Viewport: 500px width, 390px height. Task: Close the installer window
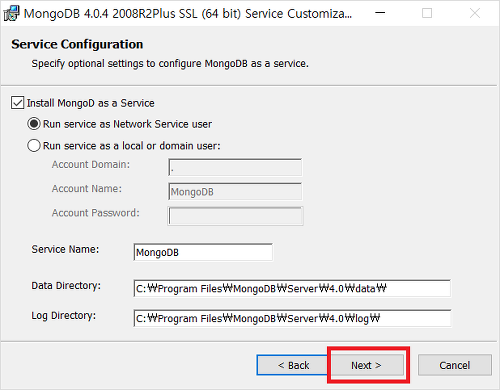tap(475, 13)
